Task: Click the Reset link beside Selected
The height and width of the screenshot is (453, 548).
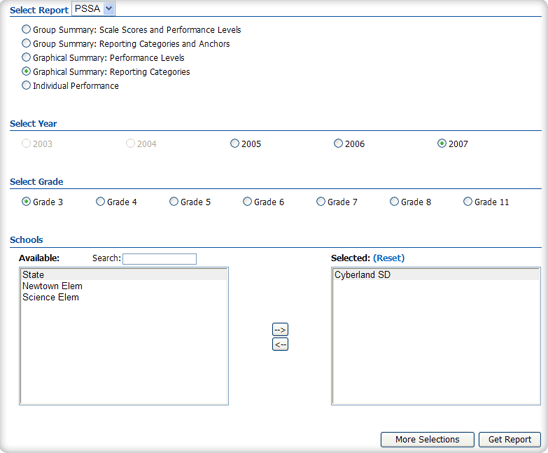Action: click(x=389, y=258)
